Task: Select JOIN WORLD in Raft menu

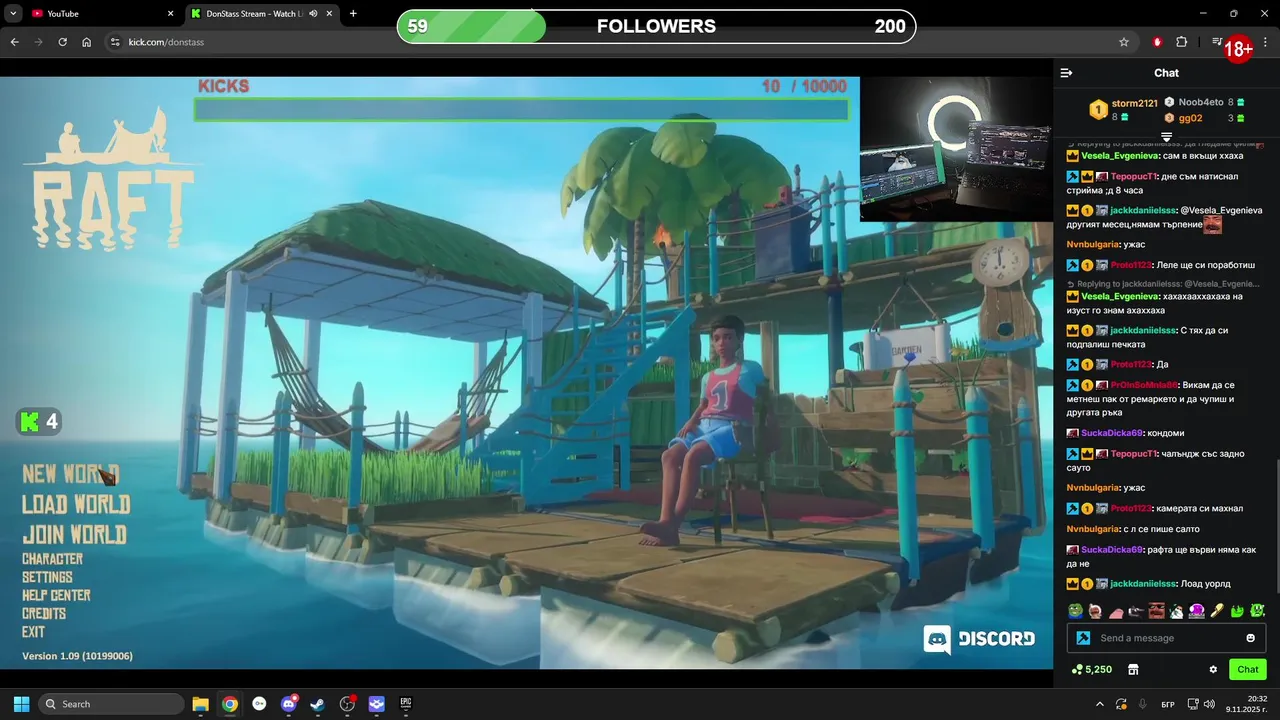Action: click(x=74, y=534)
